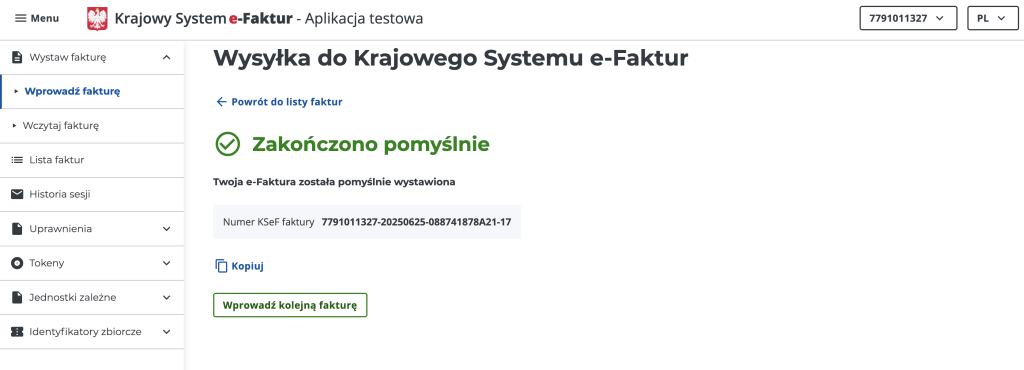Click the KSeF invoice number field

pos(367,222)
